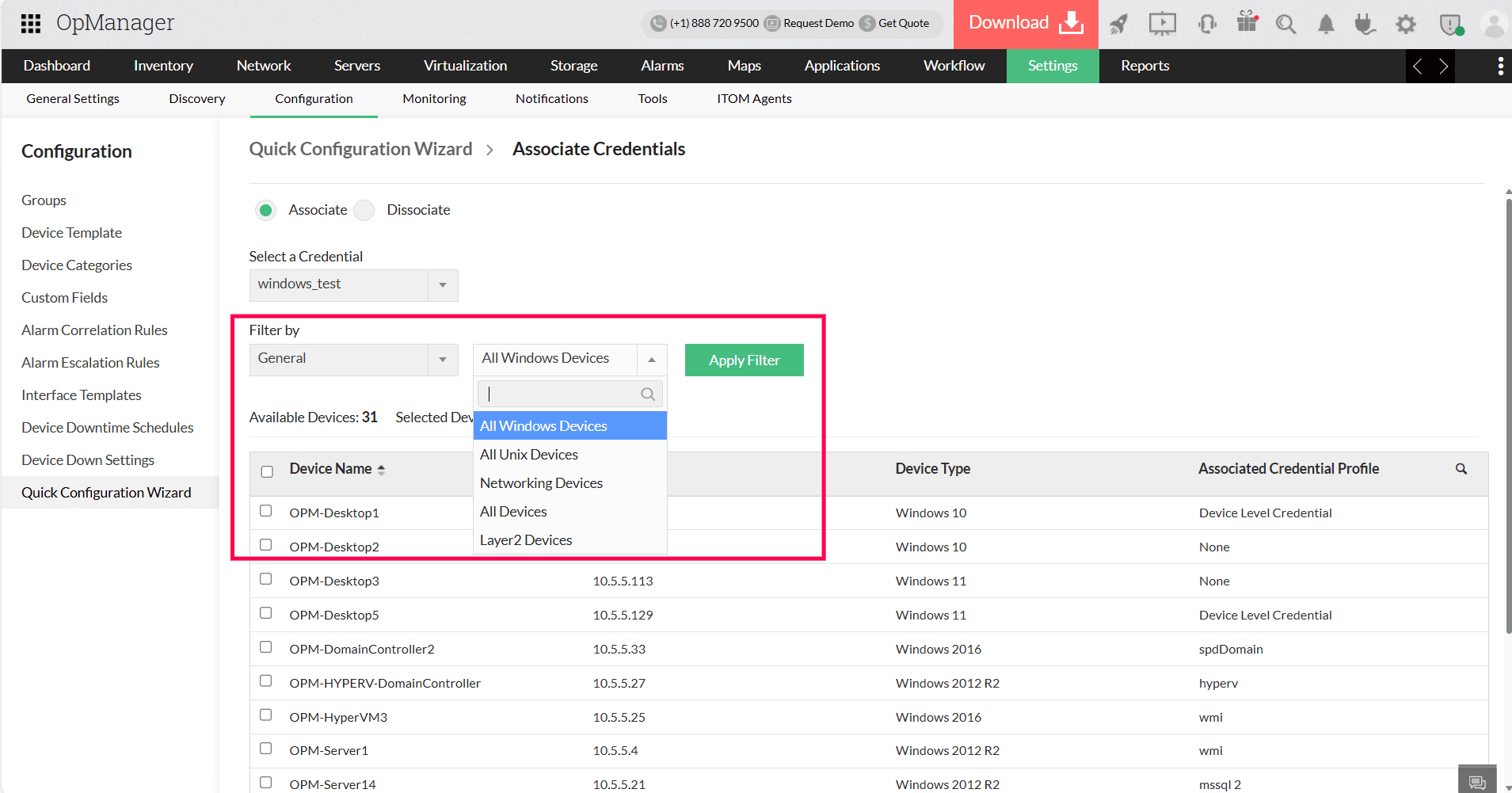Choose All Unix Devices from the filter list
Viewport: 1512px width, 793px height.
click(528, 454)
